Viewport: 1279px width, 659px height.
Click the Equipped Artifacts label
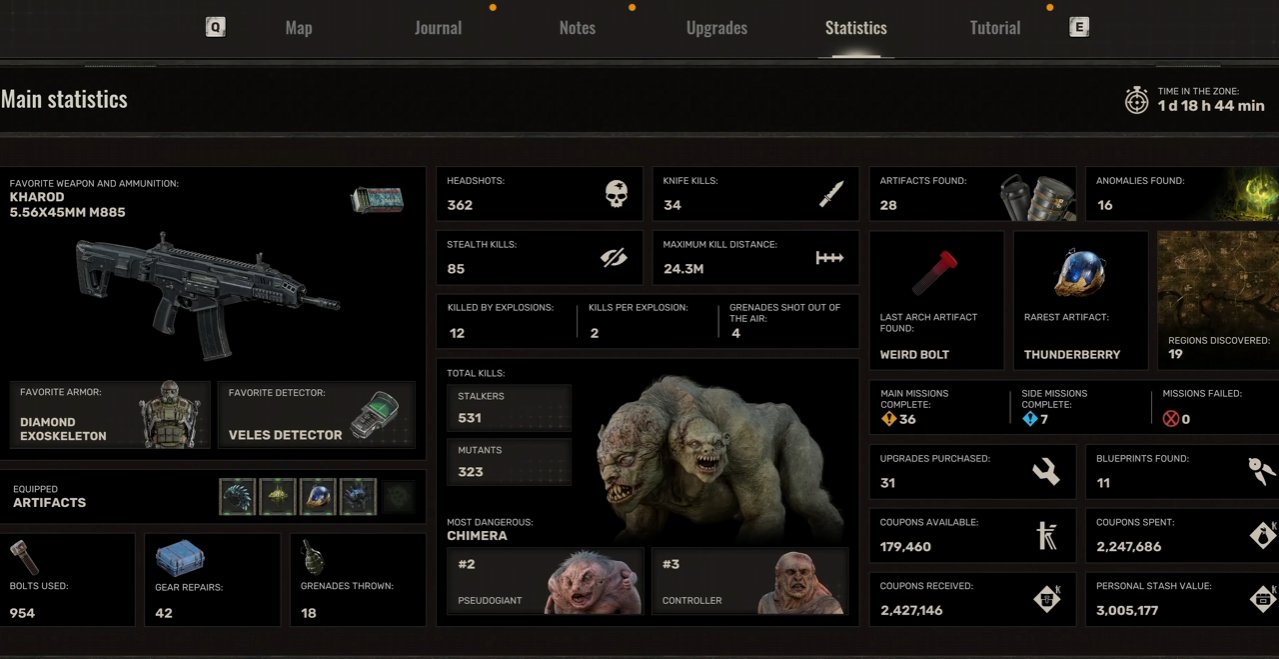[49, 497]
